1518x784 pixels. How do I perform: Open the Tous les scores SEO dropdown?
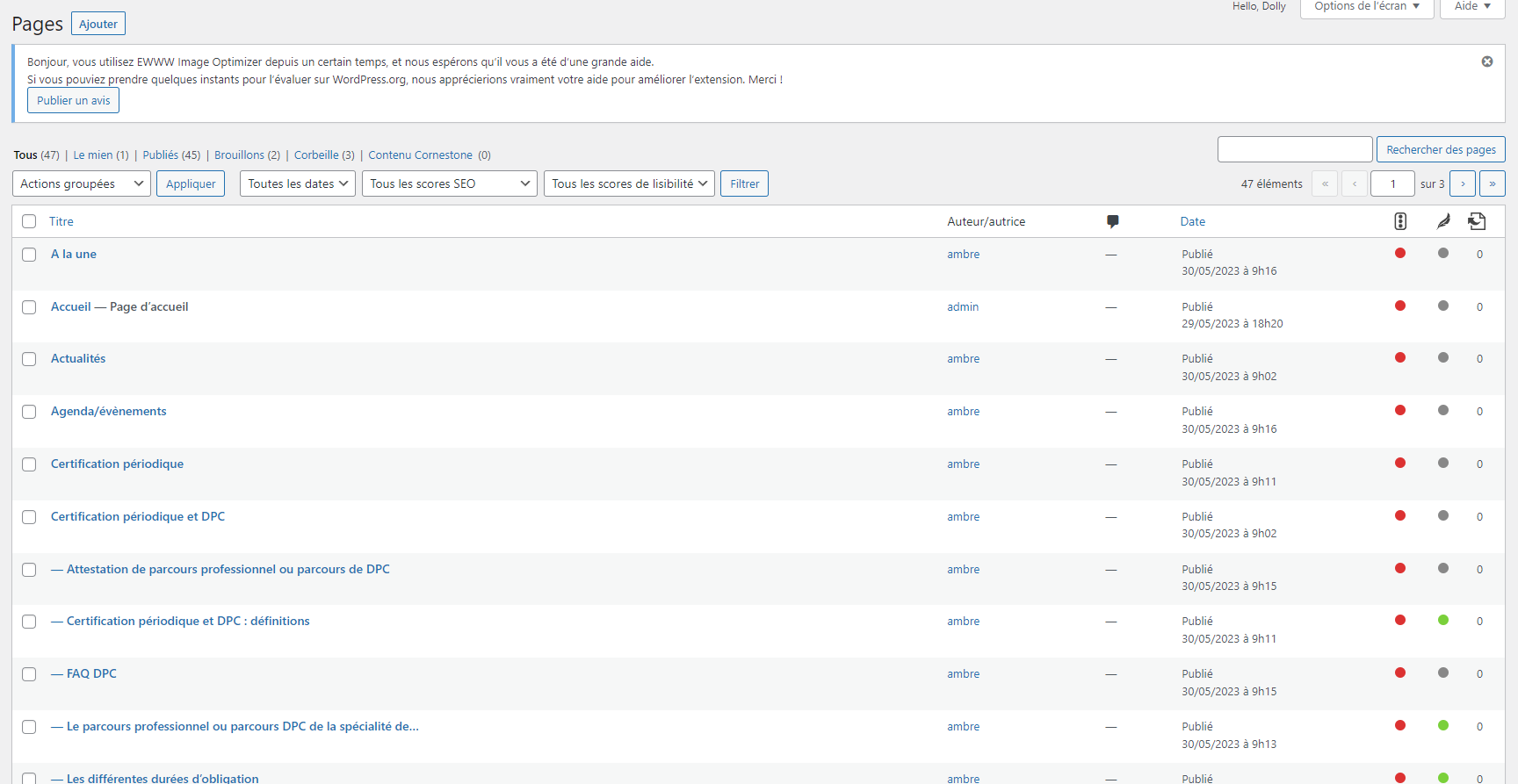(449, 183)
